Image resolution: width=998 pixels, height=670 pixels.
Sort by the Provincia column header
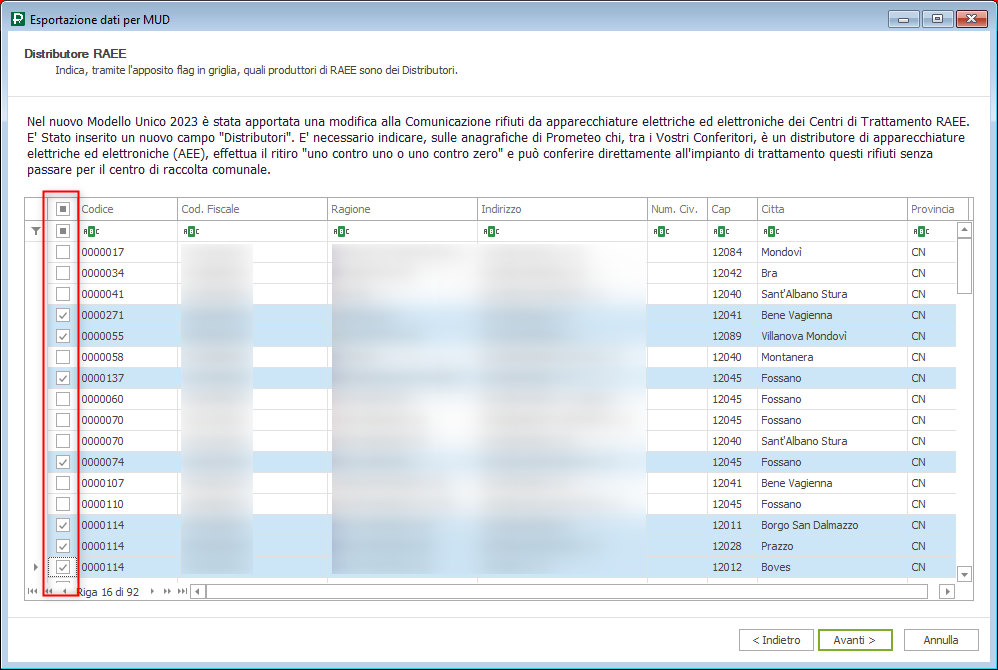coord(938,209)
